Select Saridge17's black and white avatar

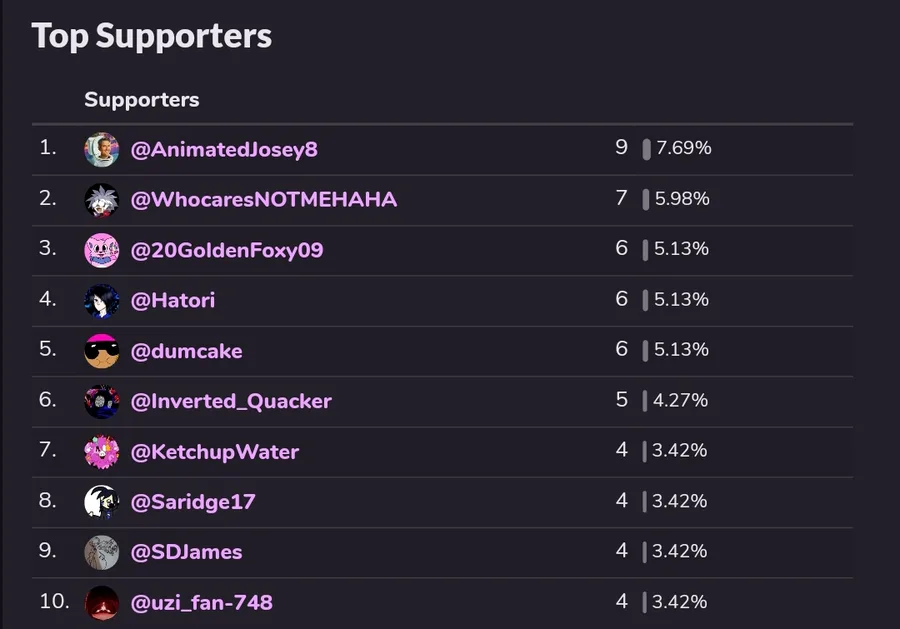coord(102,502)
